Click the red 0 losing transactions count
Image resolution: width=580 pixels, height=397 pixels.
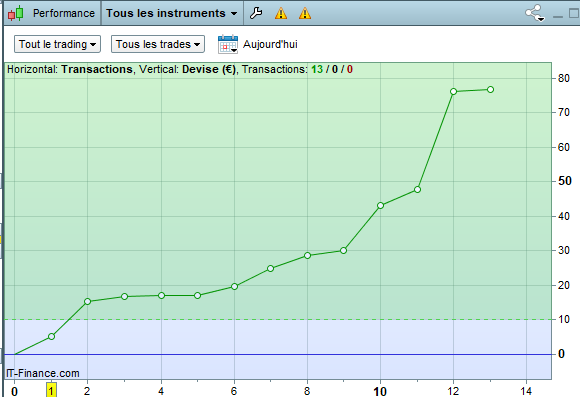[350, 69]
